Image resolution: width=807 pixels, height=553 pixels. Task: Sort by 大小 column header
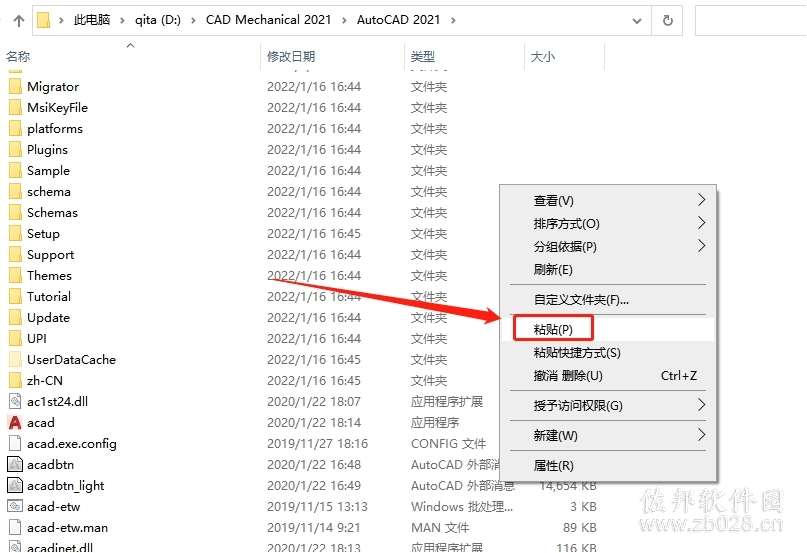pyautogui.click(x=564, y=56)
